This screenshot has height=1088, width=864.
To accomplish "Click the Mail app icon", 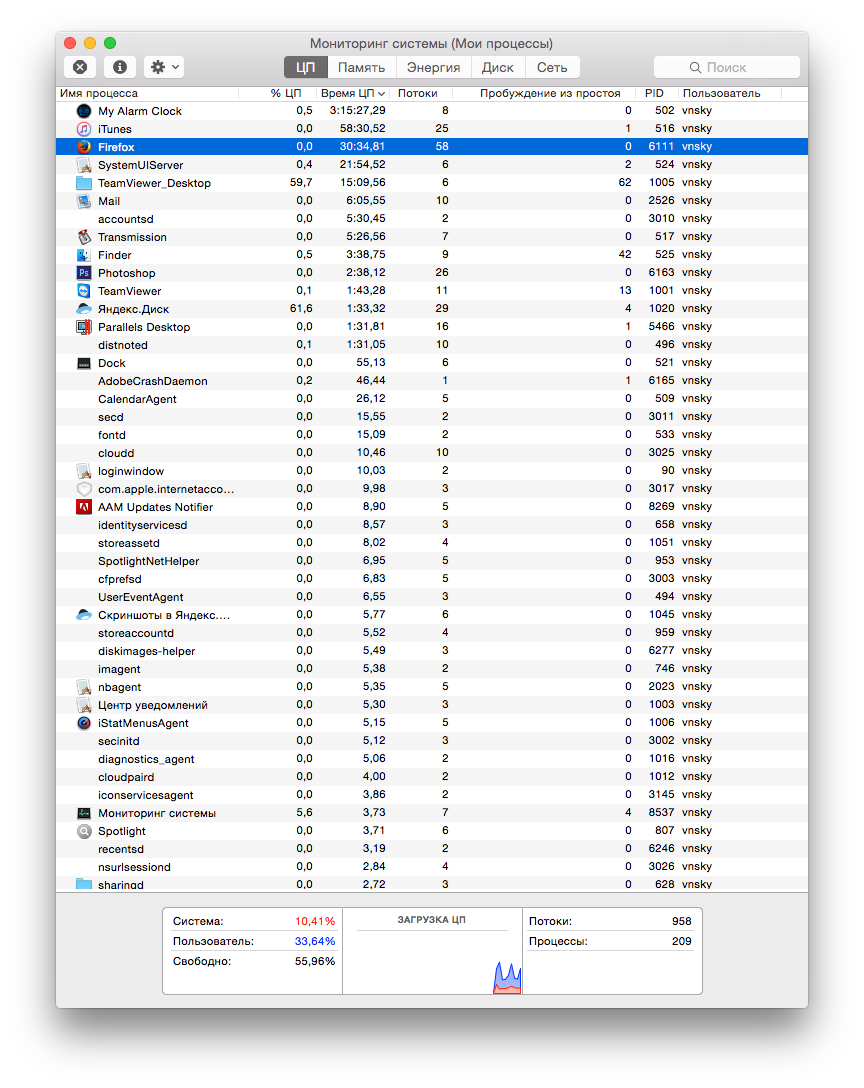I will point(84,201).
